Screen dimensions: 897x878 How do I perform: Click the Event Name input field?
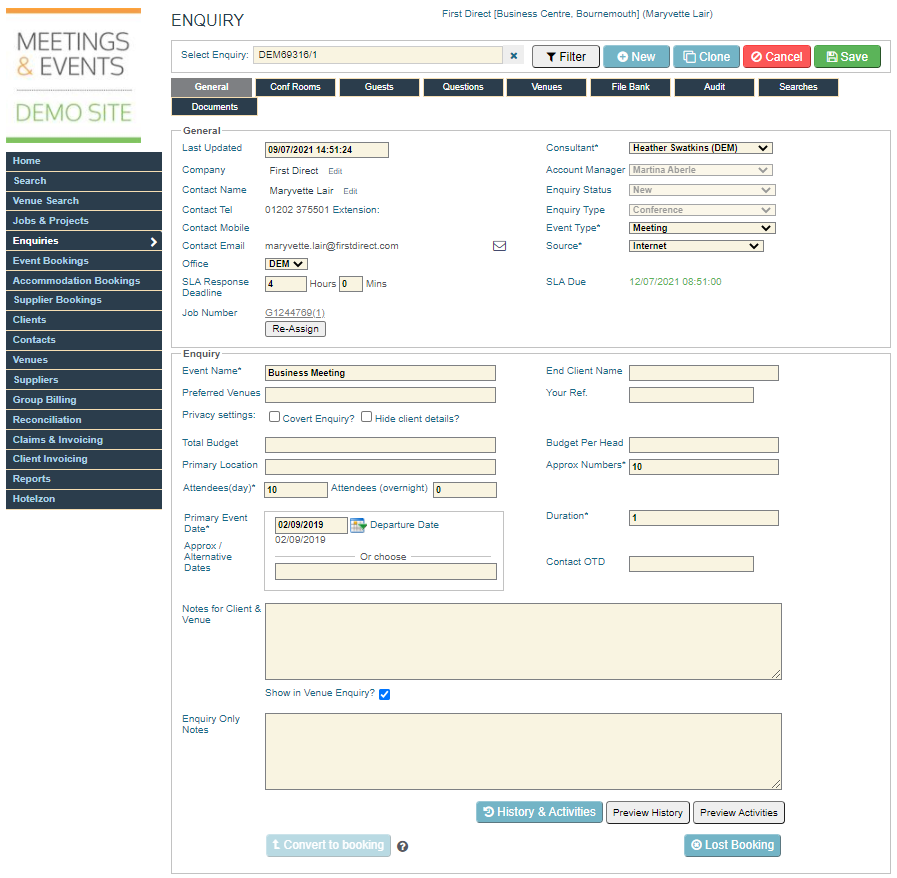(380, 373)
